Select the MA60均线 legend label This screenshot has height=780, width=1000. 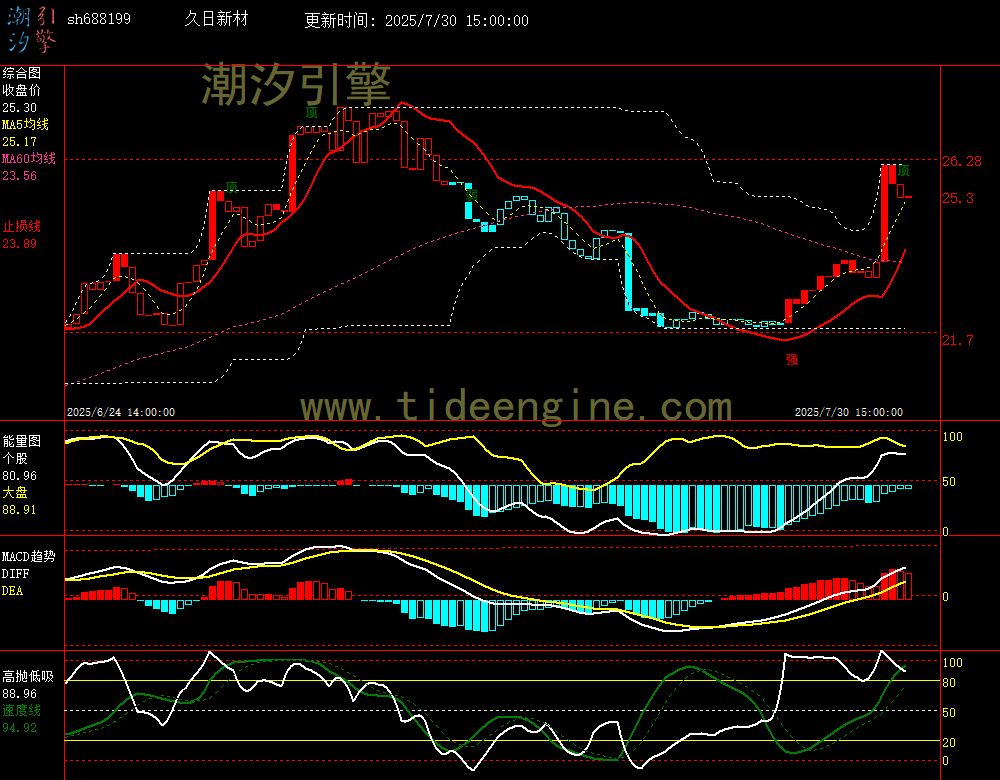pyautogui.click(x=29, y=158)
